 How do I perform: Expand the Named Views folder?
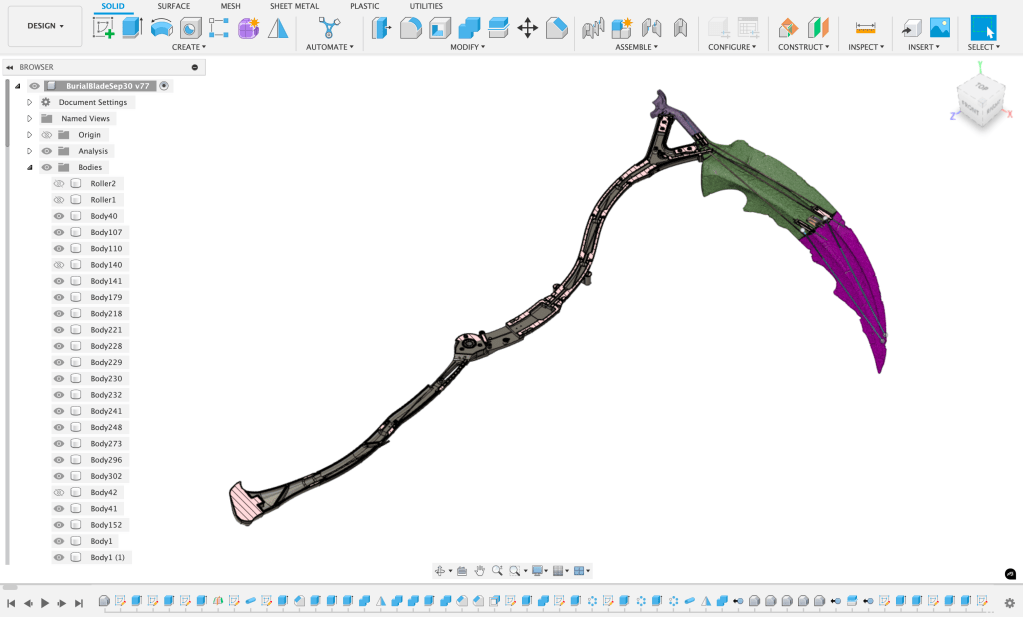(x=30, y=119)
